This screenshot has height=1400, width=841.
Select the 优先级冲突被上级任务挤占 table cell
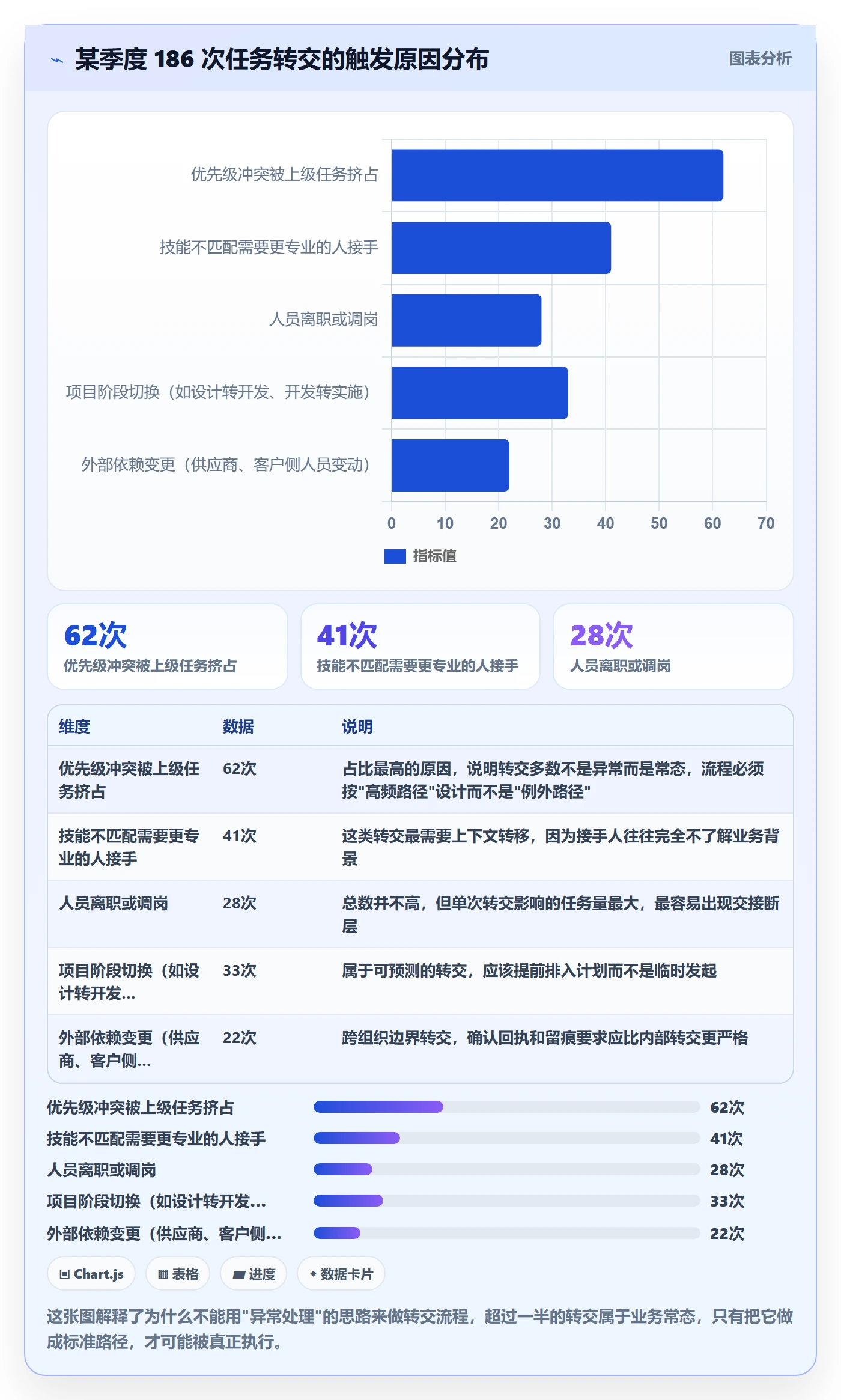click(x=129, y=780)
